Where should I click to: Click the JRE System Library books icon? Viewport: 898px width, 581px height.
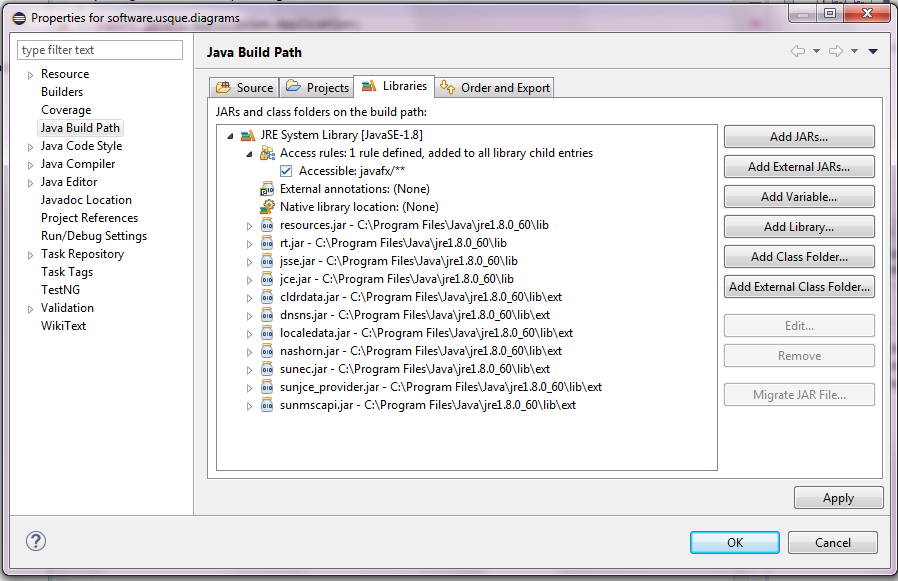click(247, 136)
